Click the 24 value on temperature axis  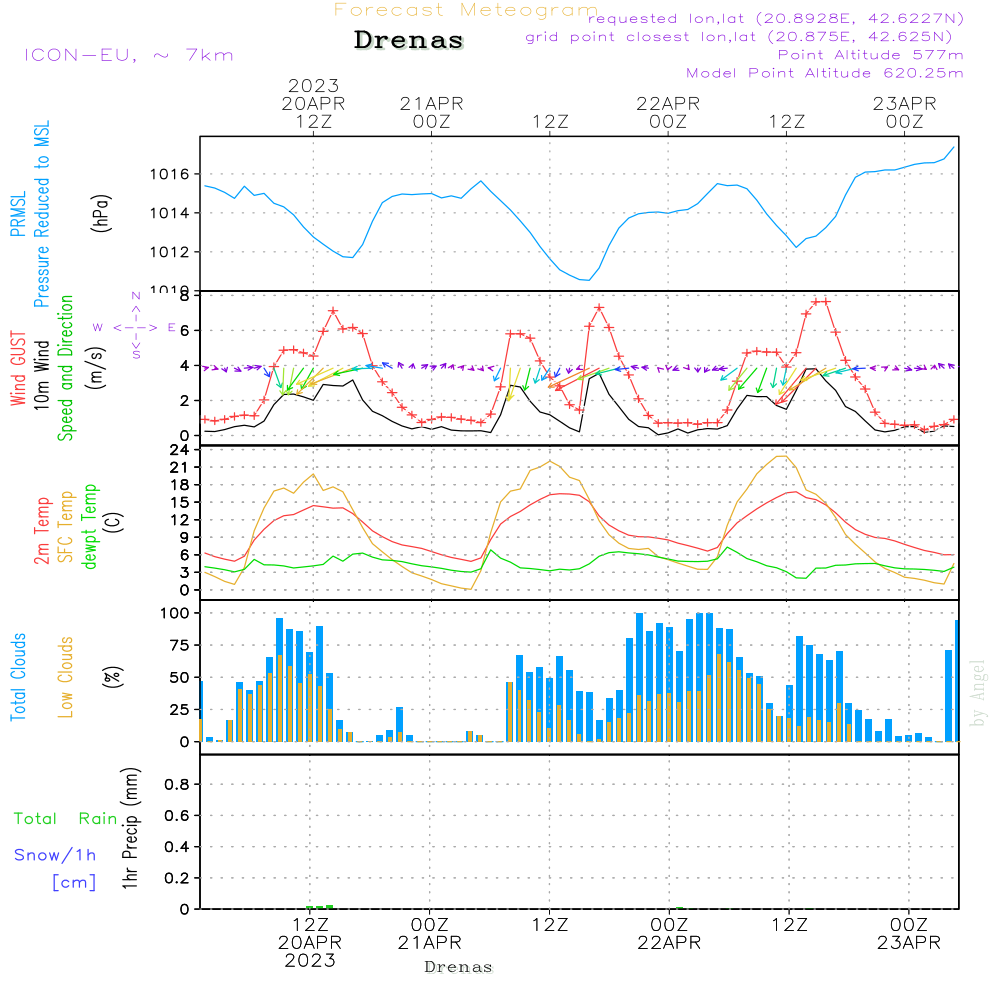[x=180, y=450]
